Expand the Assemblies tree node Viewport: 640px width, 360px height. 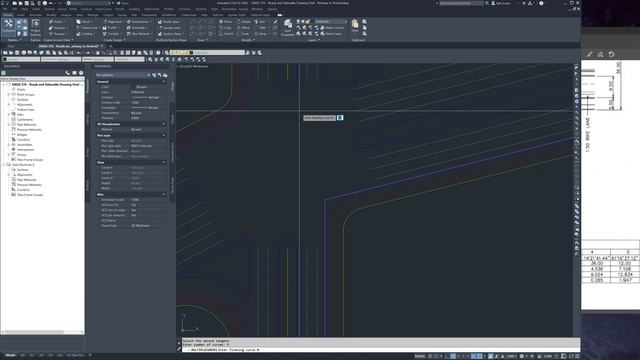(x=9, y=144)
